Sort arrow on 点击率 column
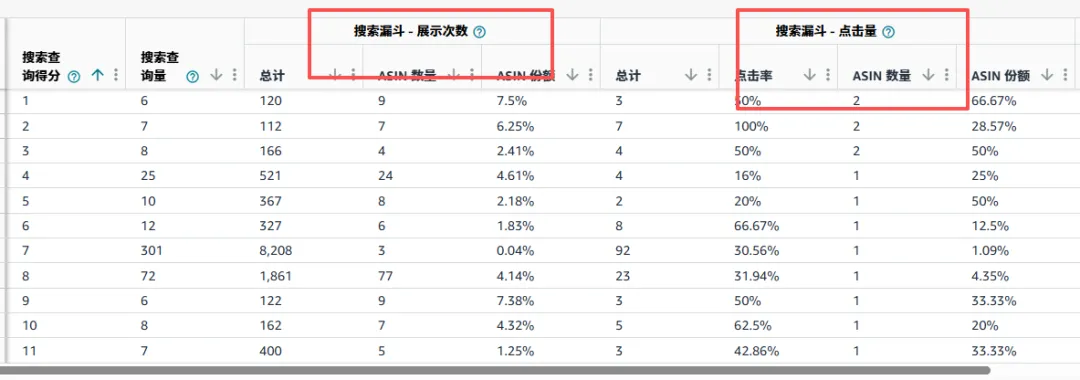1080x380 pixels. 809,76
